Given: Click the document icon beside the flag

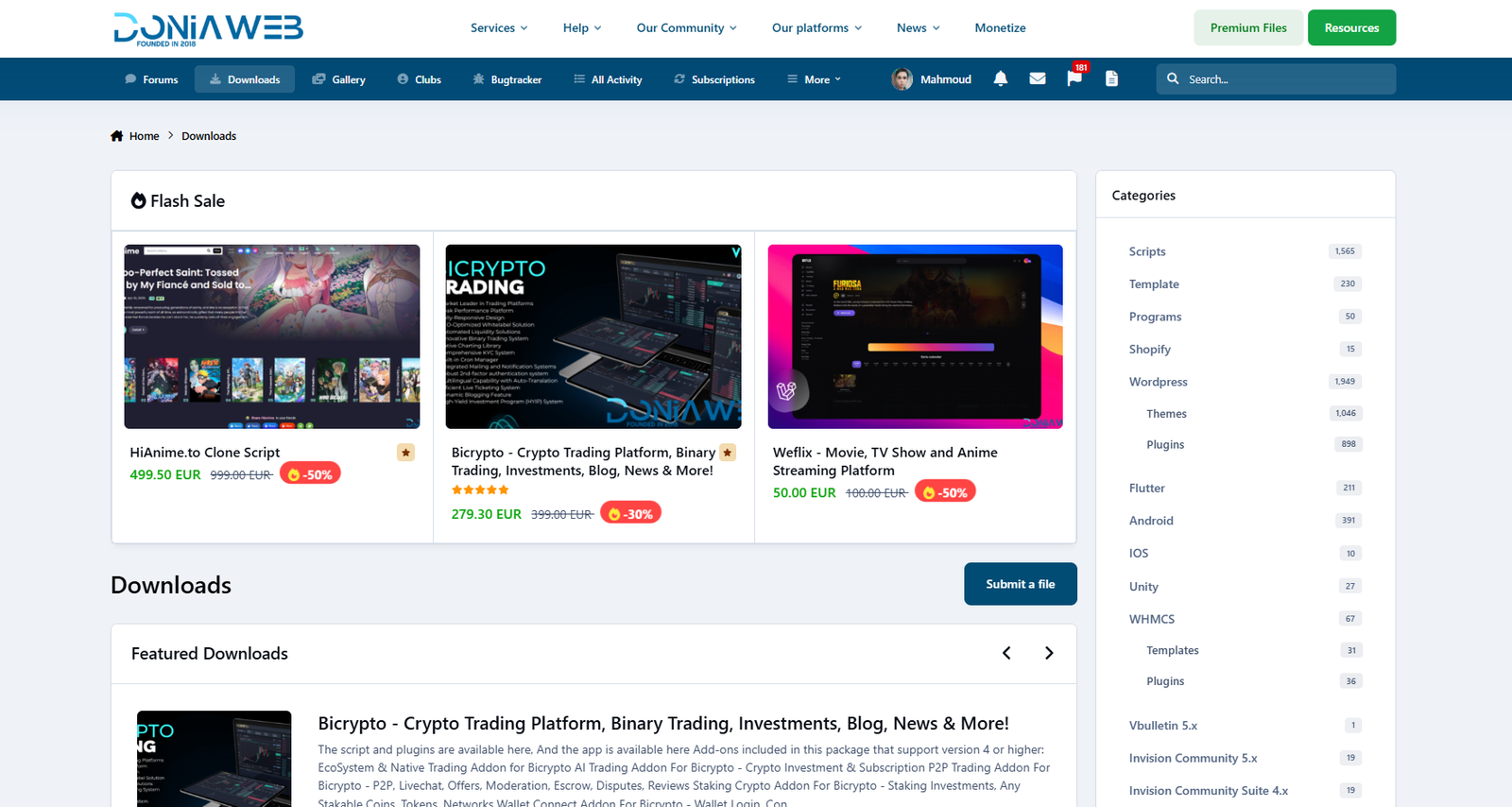Looking at the screenshot, I should pos(1111,79).
